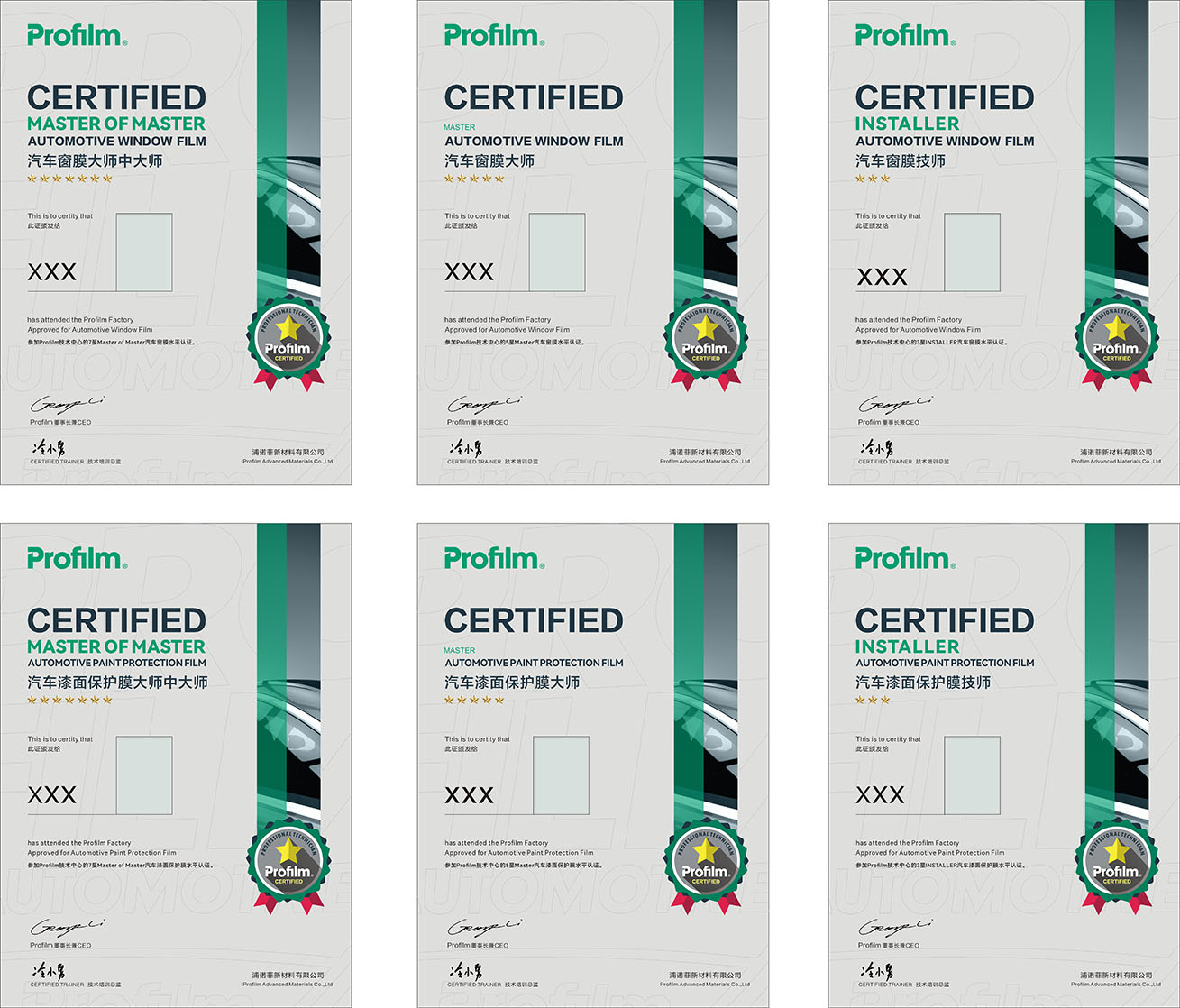Click the five-star rating under 汽车漆面保护膜大师
The image size is (1180, 1008).
point(474,700)
